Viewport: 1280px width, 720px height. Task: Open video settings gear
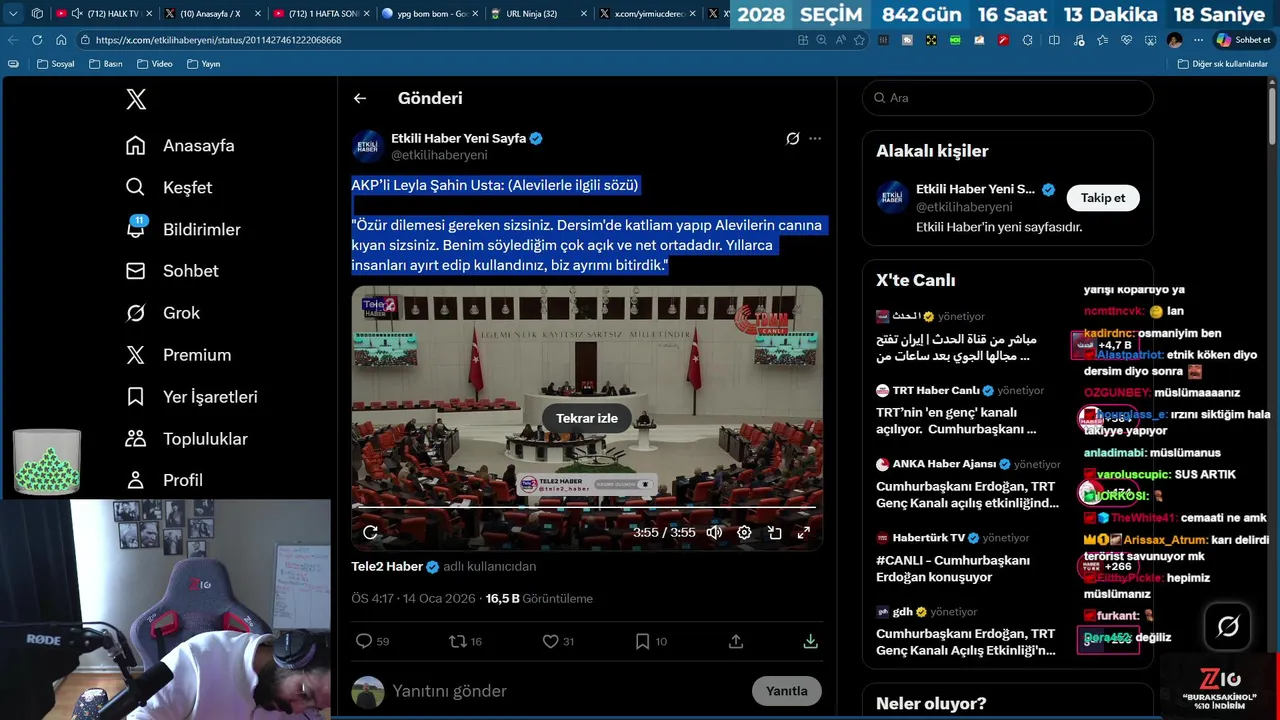744,532
